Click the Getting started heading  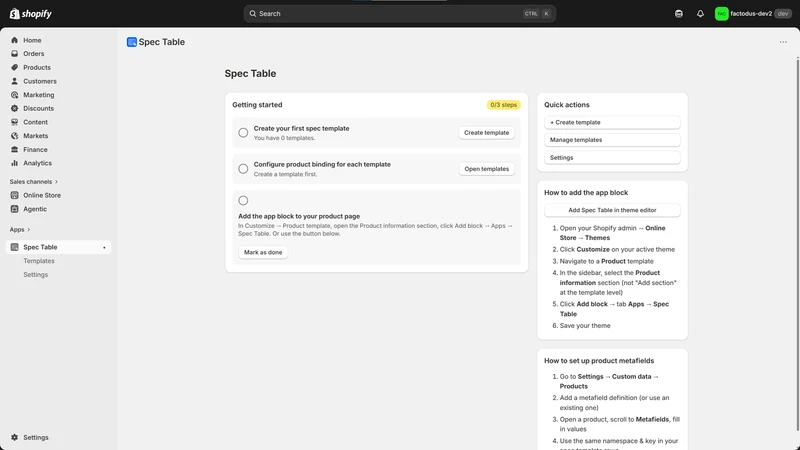tap(257, 105)
